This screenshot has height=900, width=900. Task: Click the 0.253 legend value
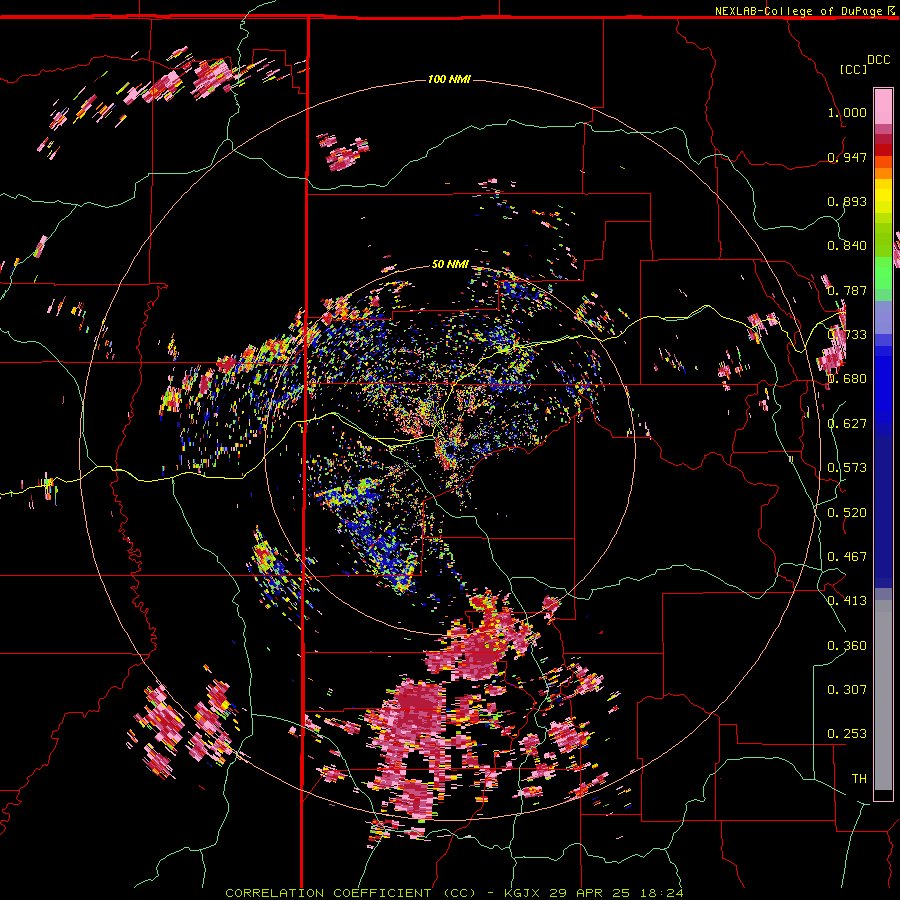pos(847,734)
